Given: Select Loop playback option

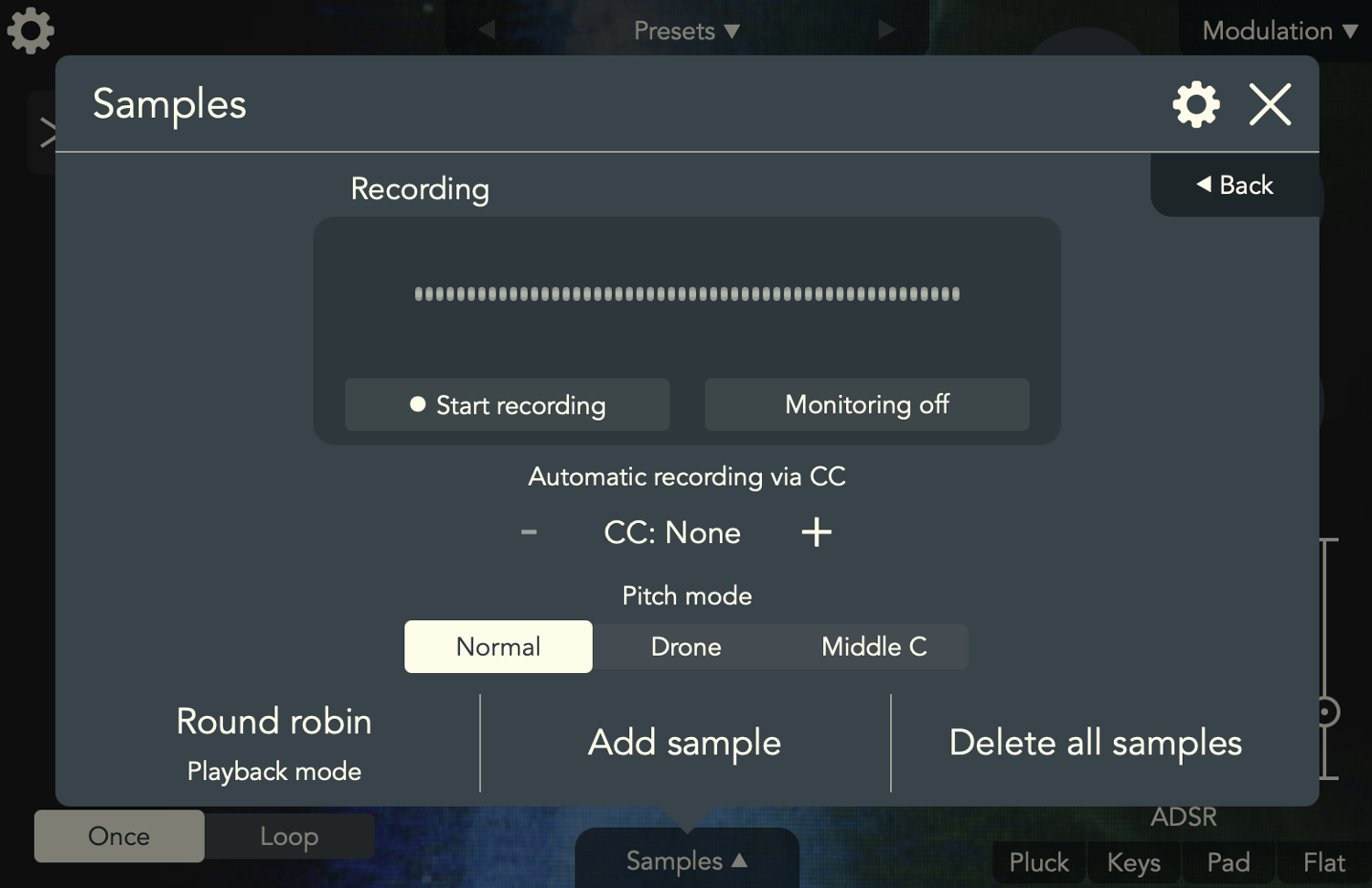Looking at the screenshot, I should [289, 836].
